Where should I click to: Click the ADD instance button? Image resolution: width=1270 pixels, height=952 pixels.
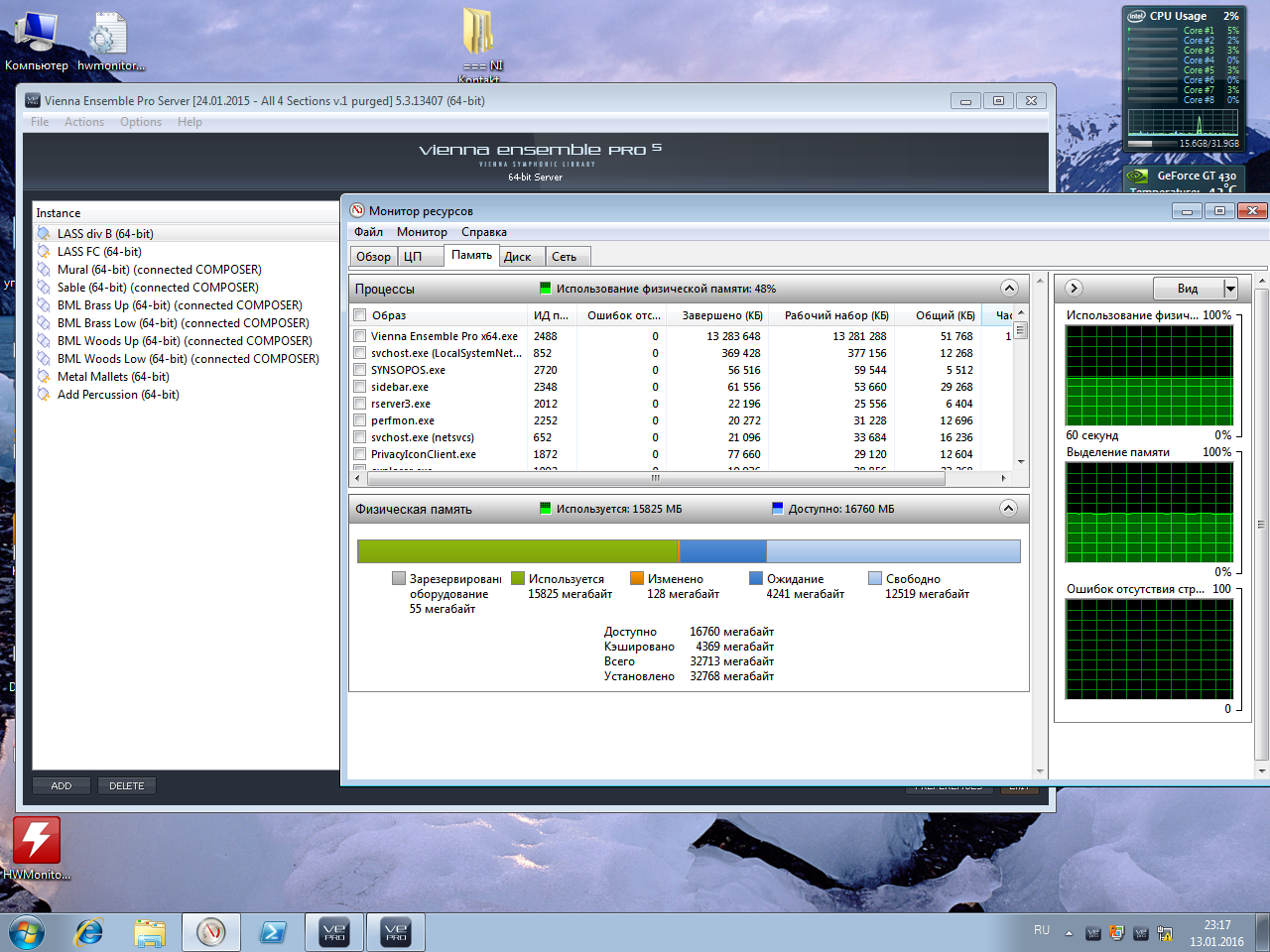(62, 786)
